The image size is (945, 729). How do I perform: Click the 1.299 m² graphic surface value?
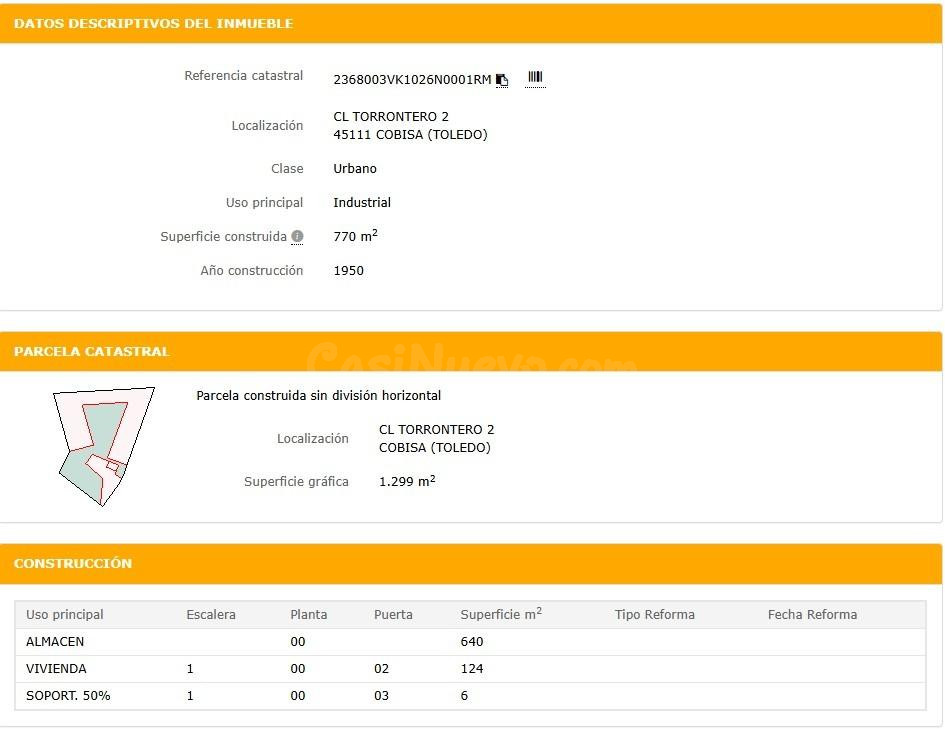407,481
